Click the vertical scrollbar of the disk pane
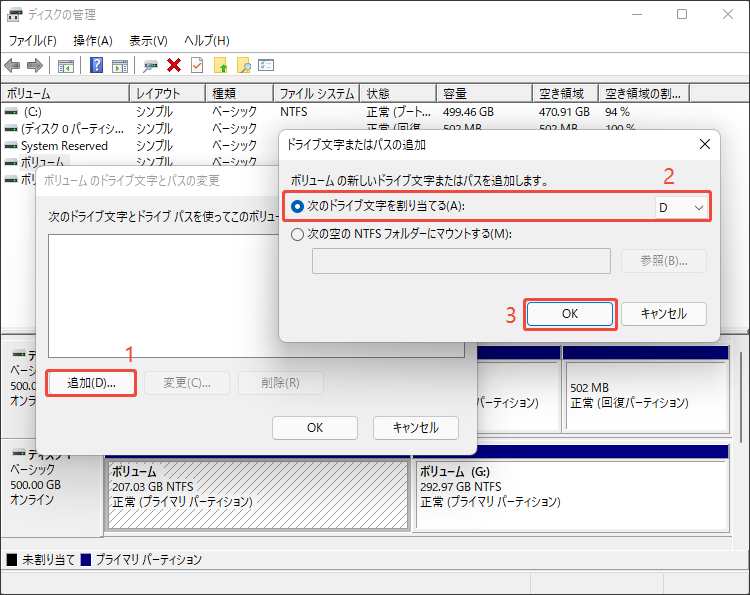Viewport: 750px width, 595px height. 741,397
